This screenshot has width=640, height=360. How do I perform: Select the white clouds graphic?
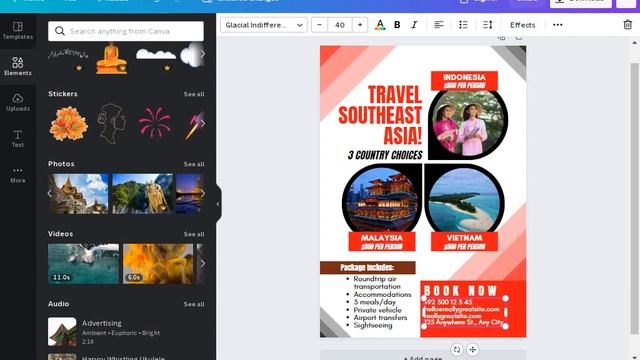pos(156,55)
